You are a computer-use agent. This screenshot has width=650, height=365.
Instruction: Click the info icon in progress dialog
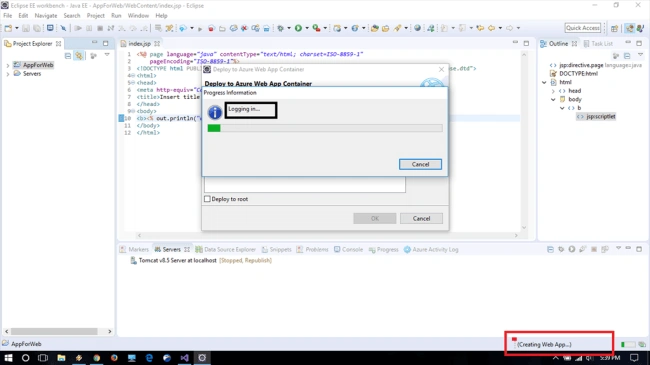(215, 112)
